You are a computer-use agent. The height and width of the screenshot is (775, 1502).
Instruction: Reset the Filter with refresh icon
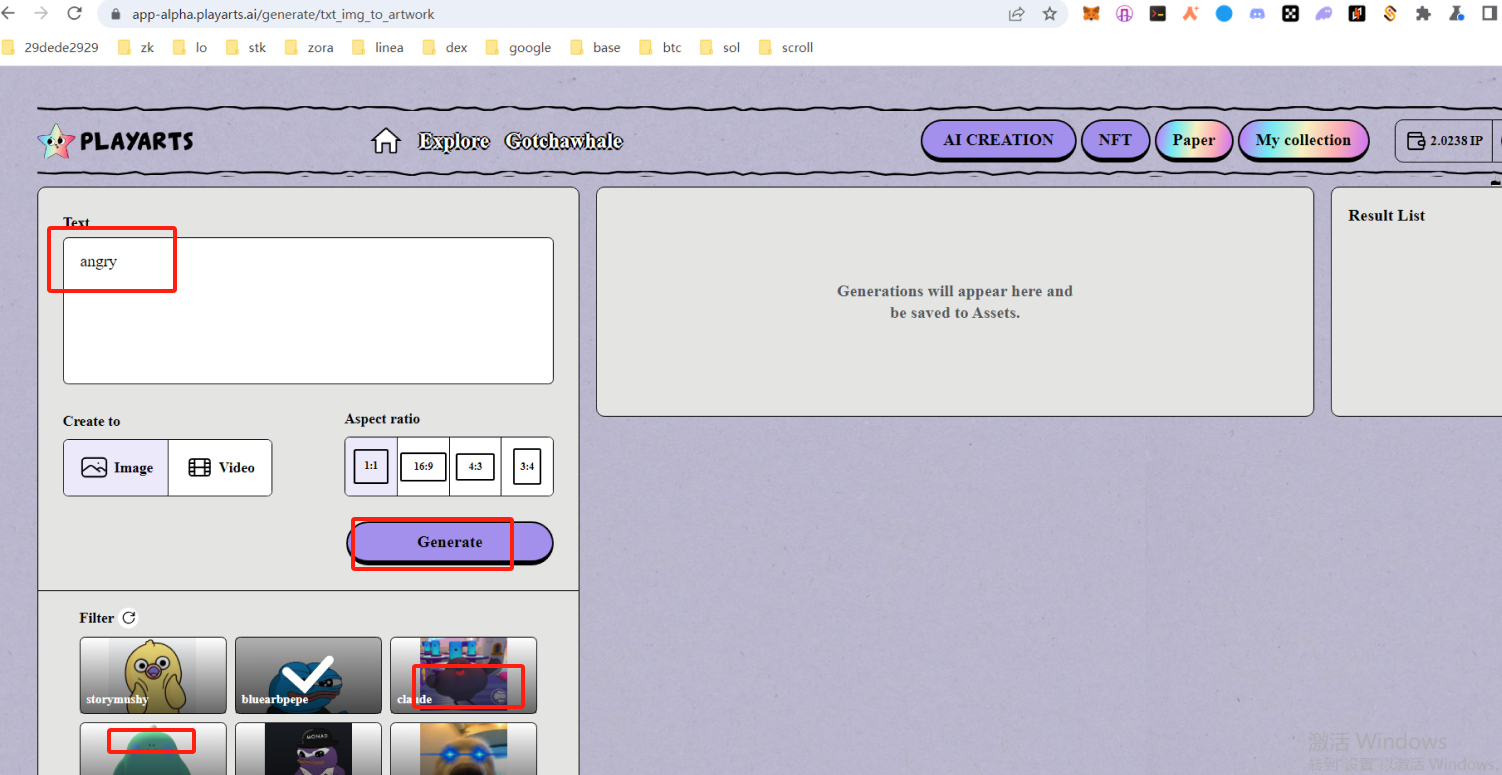pyautogui.click(x=129, y=618)
